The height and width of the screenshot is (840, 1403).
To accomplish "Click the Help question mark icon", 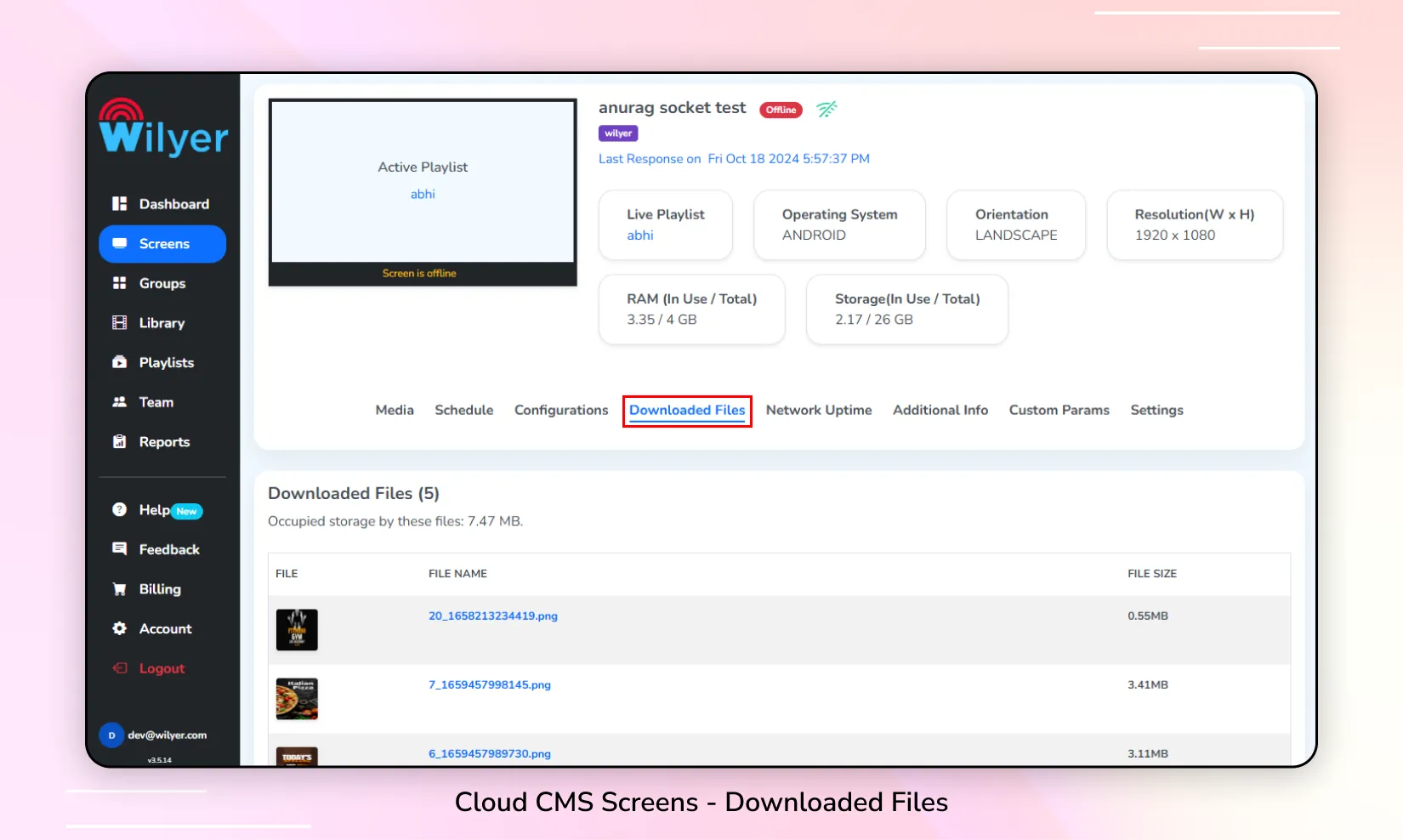I will point(119,509).
